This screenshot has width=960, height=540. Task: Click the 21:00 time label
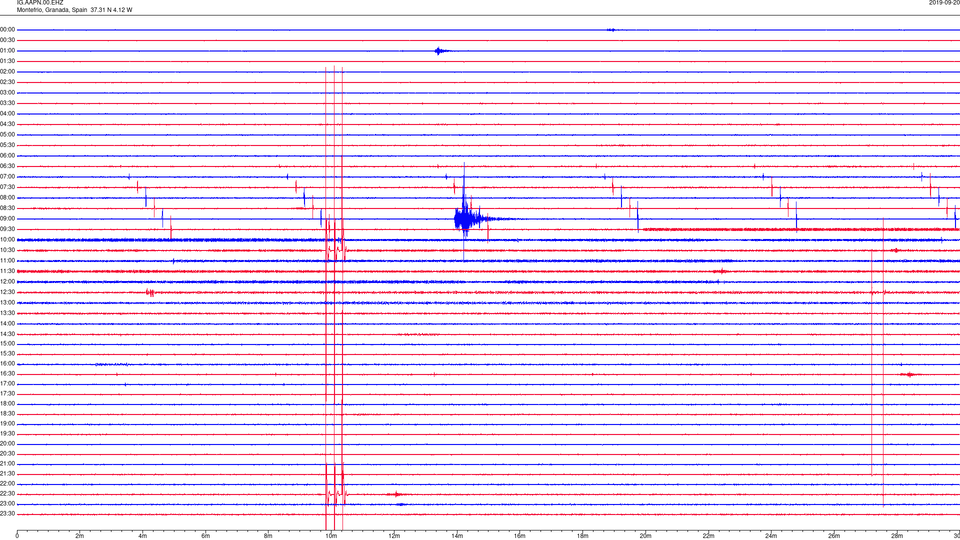8,463
